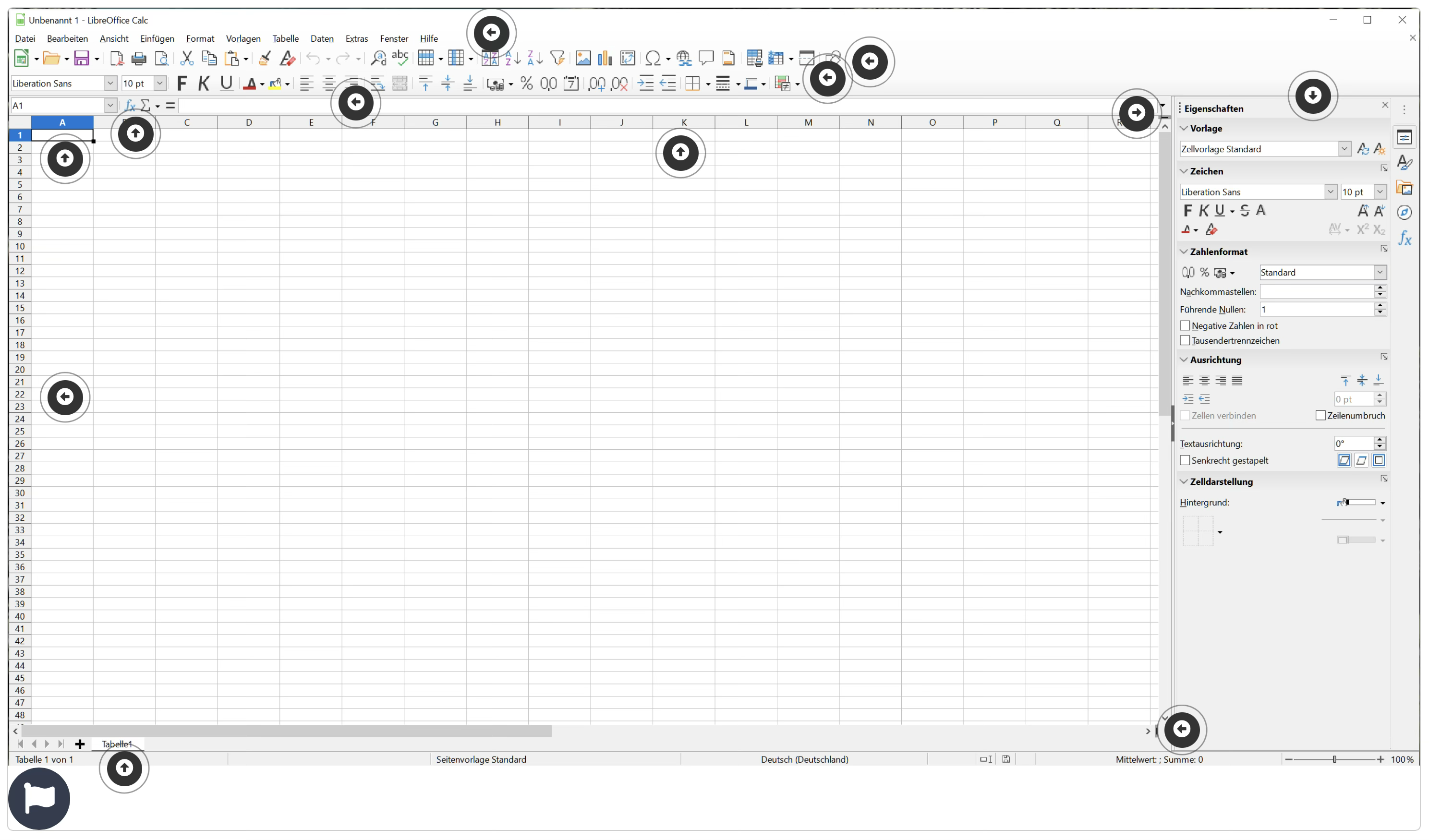Image resolution: width=1429 pixels, height=840 pixels.
Task: Click the Clone Formatting paintbrush icon
Action: (x=264, y=59)
